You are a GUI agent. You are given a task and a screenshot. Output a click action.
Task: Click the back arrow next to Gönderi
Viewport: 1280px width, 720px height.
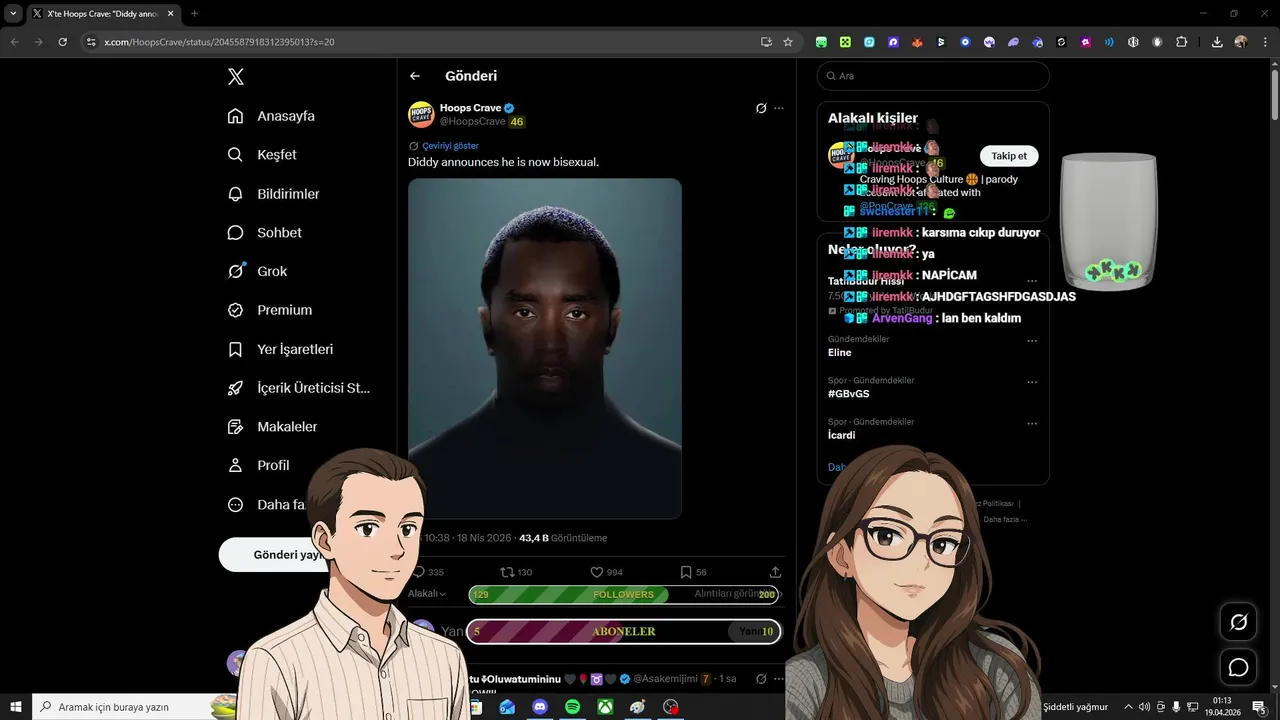[x=415, y=76]
